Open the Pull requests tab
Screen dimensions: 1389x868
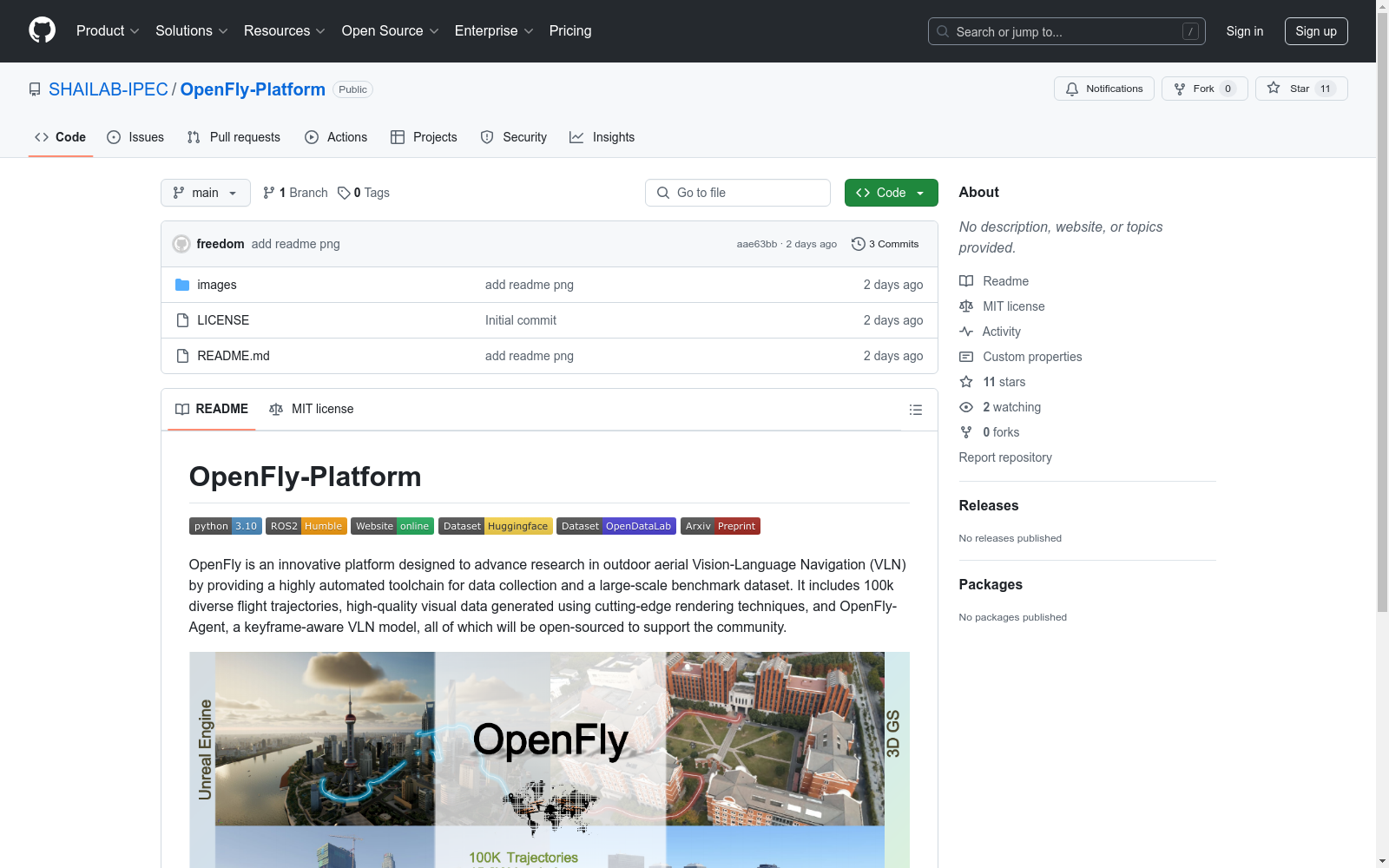pos(234,137)
